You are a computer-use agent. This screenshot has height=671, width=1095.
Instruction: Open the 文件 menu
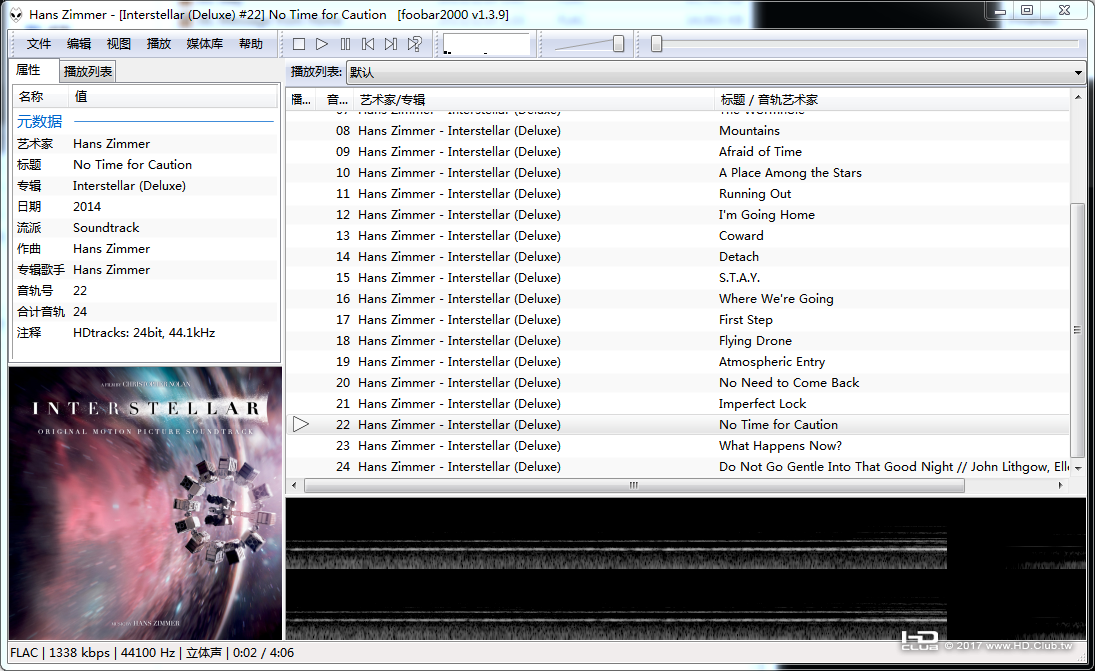[x=39, y=44]
